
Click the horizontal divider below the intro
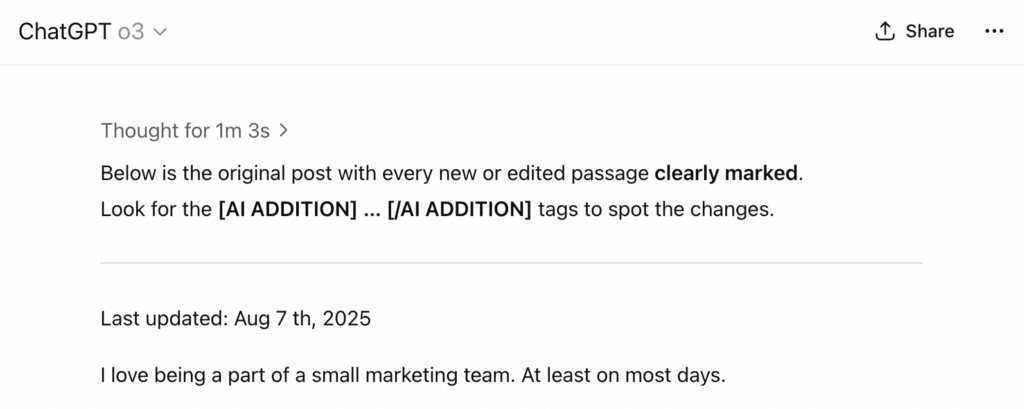[511, 263]
